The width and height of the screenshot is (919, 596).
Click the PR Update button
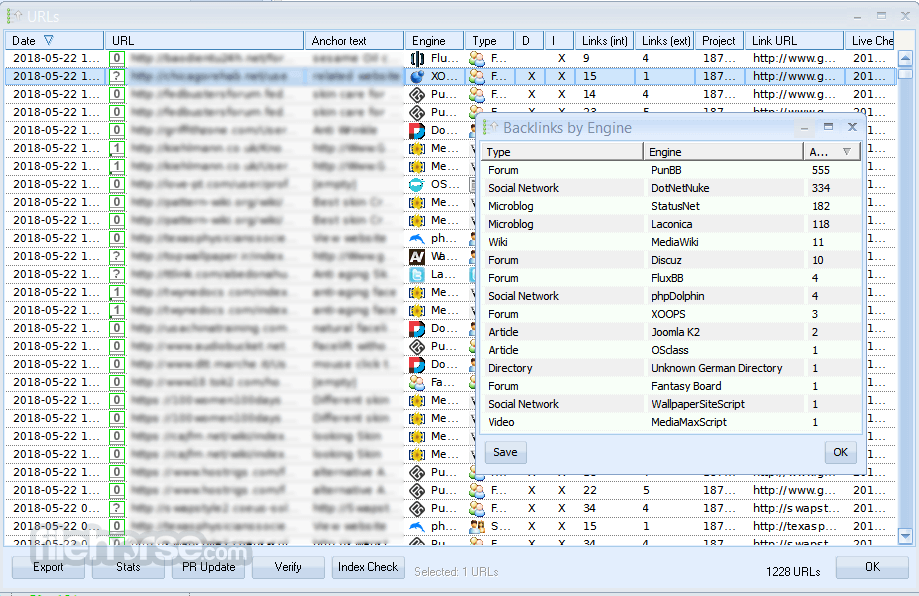coord(208,567)
